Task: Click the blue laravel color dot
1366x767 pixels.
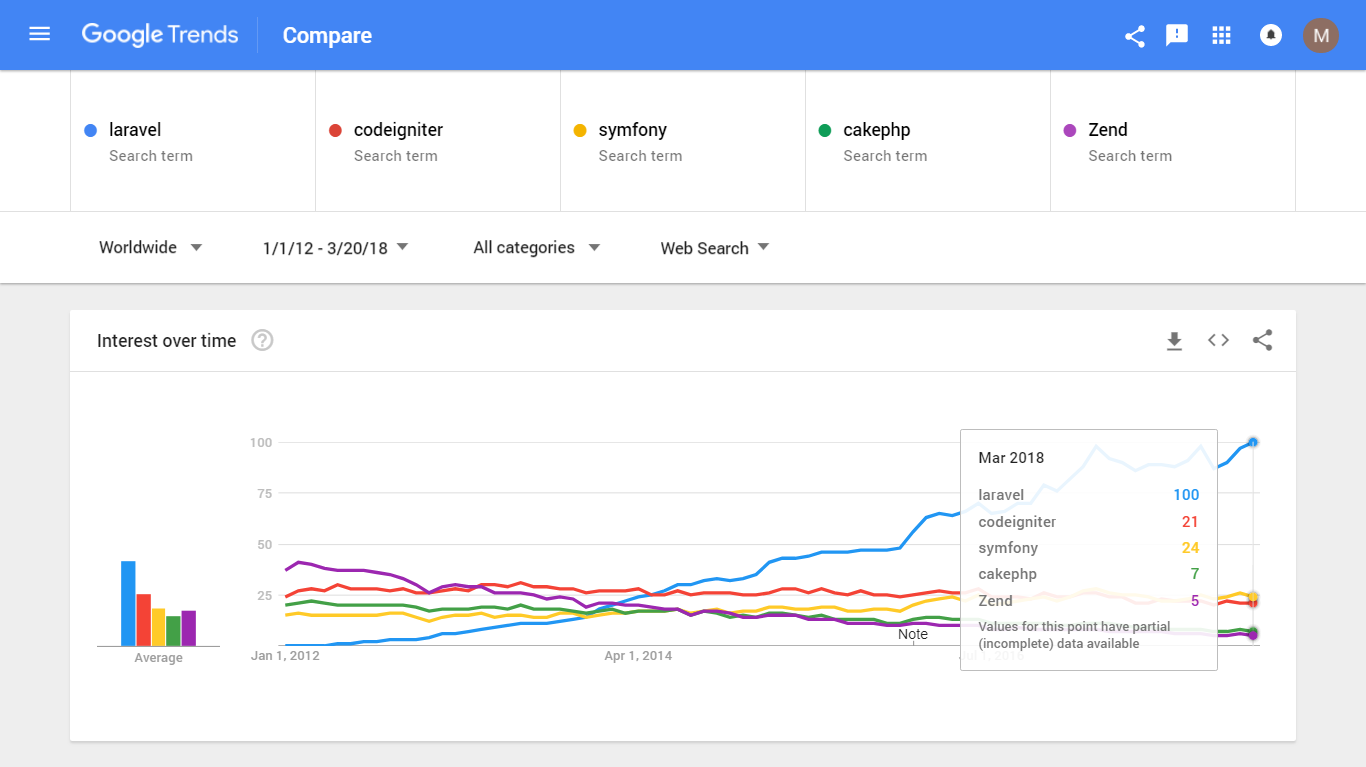Action: 91,130
